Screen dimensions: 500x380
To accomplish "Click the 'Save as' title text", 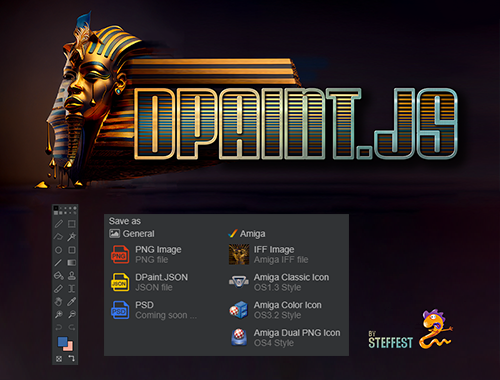I will coord(125,221).
